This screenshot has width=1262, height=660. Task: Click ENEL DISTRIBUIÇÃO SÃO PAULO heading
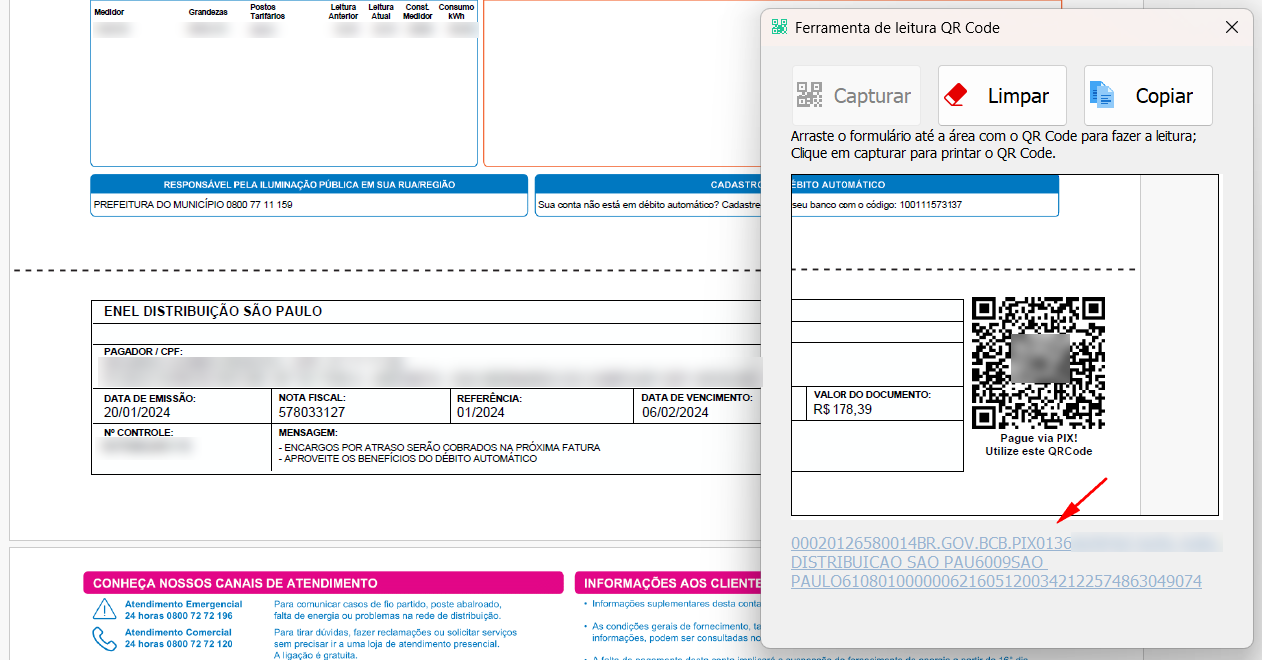pyautogui.click(x=213, y=311)
